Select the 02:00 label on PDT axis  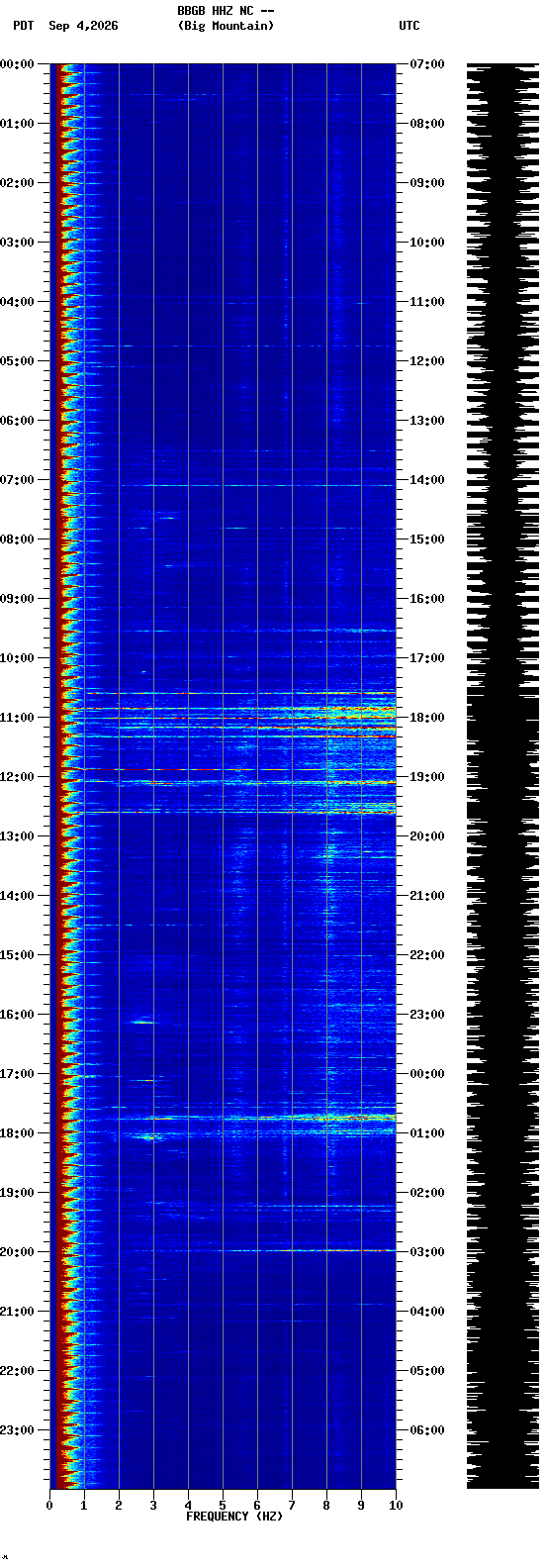[x=17, y=183]
